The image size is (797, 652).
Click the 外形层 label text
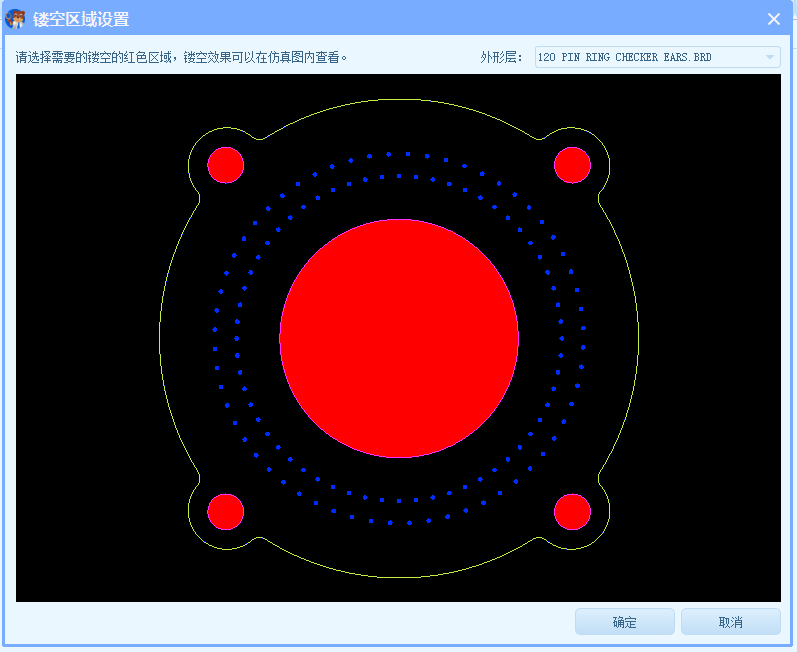pos(501,57)
